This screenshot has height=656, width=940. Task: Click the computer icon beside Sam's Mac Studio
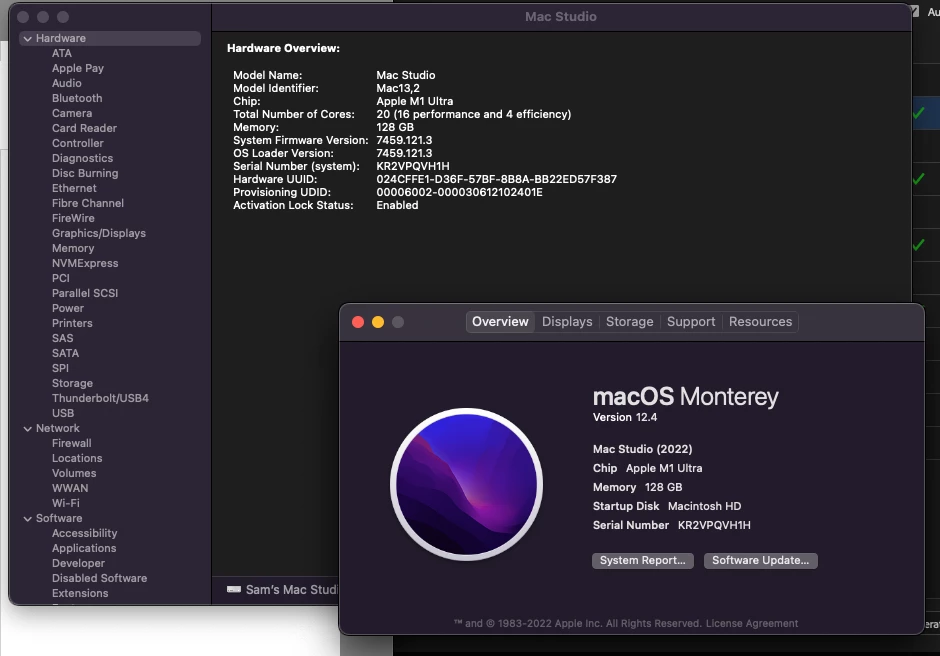pyautogui.click(x=234, y=589)
